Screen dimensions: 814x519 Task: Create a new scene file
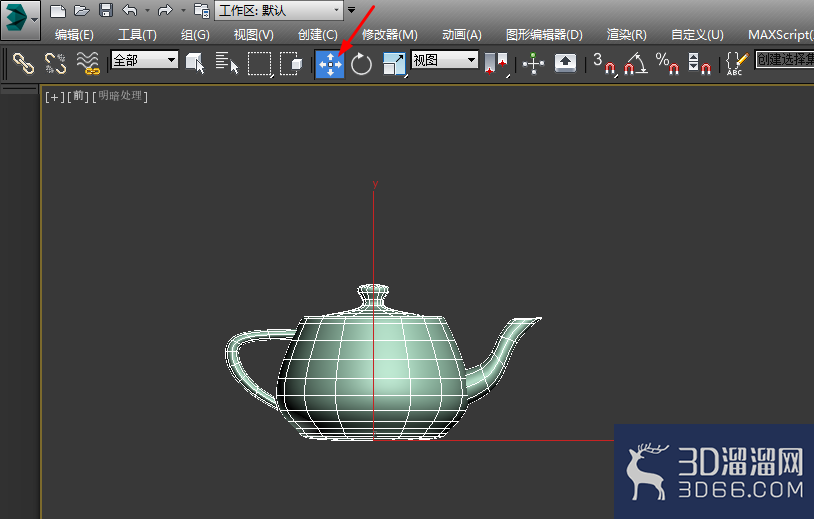pyautogui.click(x=58, y=10)
